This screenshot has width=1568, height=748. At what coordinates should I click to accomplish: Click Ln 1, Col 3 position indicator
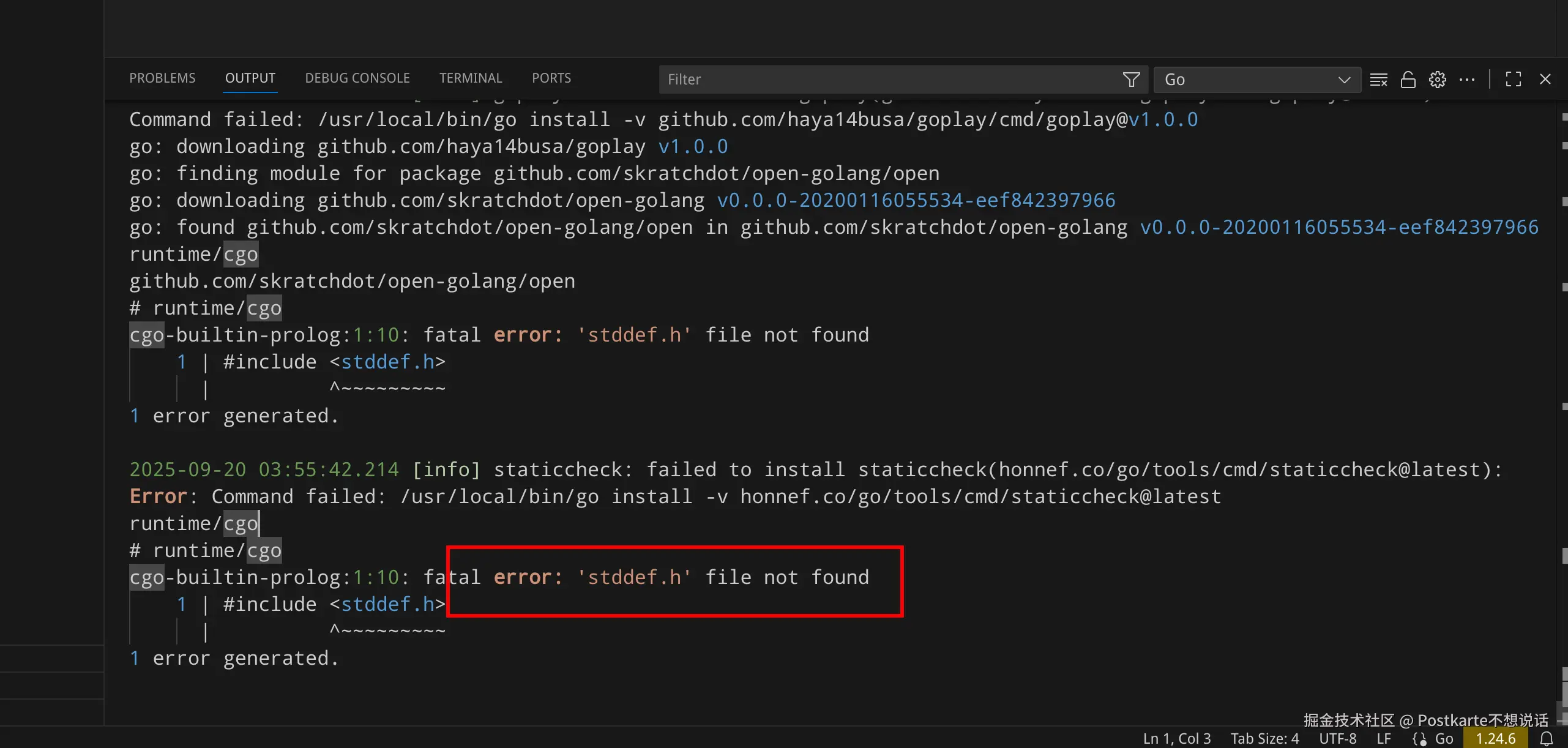(1176, 738)
